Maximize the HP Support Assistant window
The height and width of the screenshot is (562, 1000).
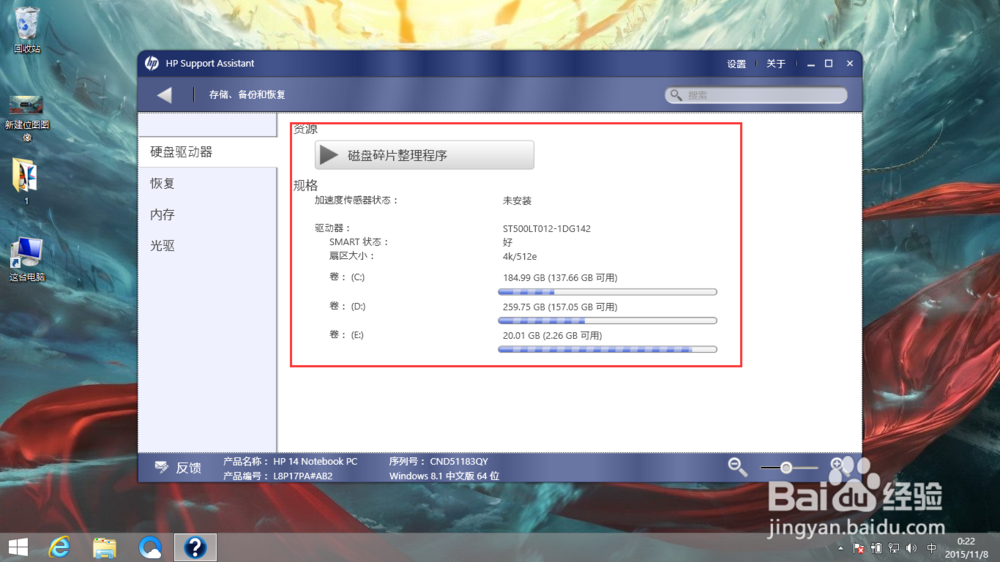[x=829, y=64]
